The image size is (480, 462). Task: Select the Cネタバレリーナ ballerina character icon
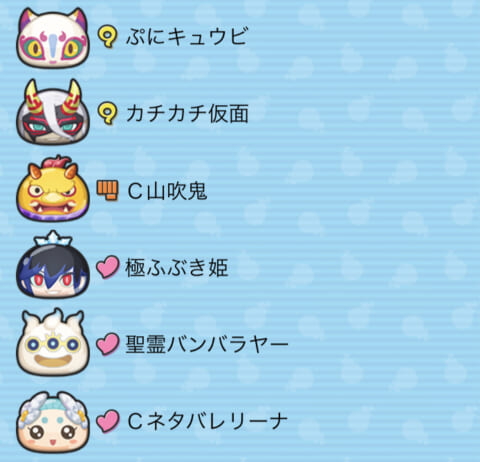[x=53, y=422]
